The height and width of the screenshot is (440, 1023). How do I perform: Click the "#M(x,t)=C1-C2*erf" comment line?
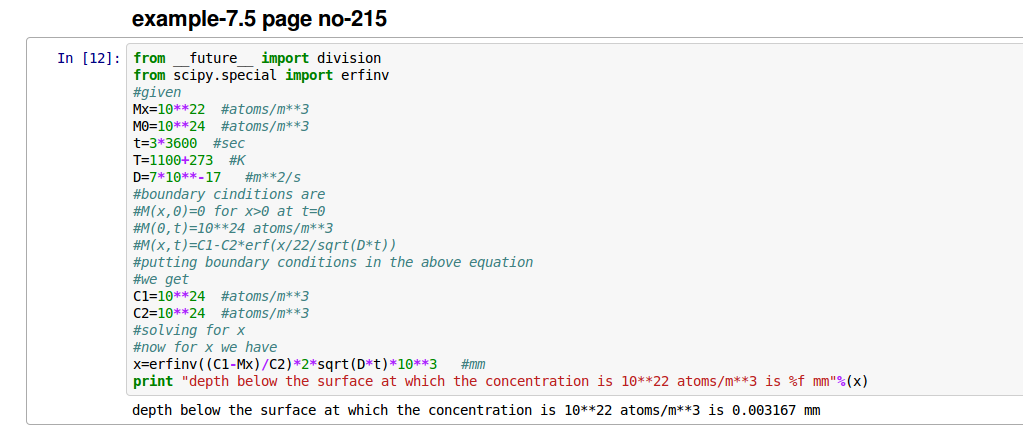coord(265,245)
